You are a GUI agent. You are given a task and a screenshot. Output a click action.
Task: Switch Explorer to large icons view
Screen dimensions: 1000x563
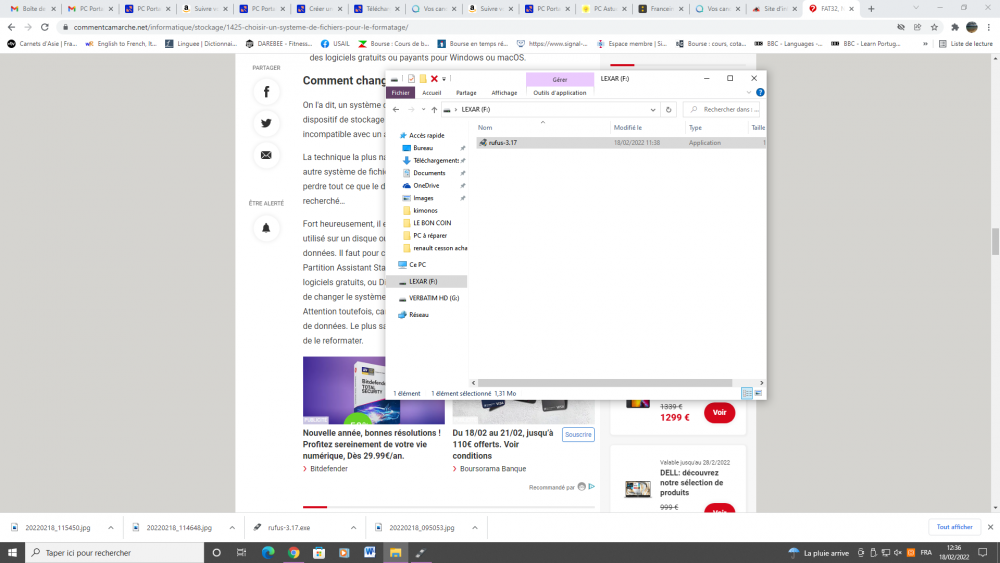(758, 393)
